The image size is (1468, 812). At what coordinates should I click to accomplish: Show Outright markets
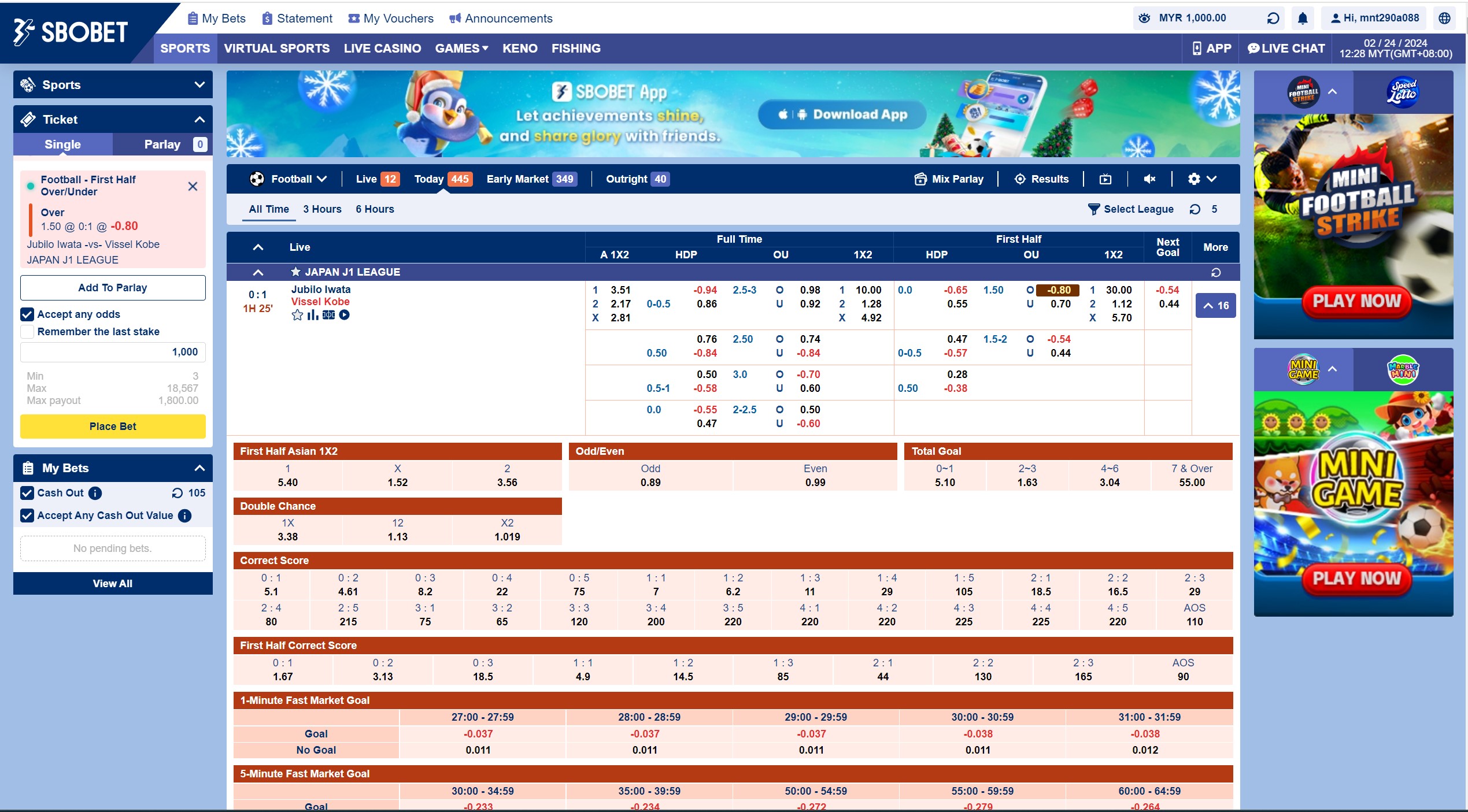(x=638, y=179)
